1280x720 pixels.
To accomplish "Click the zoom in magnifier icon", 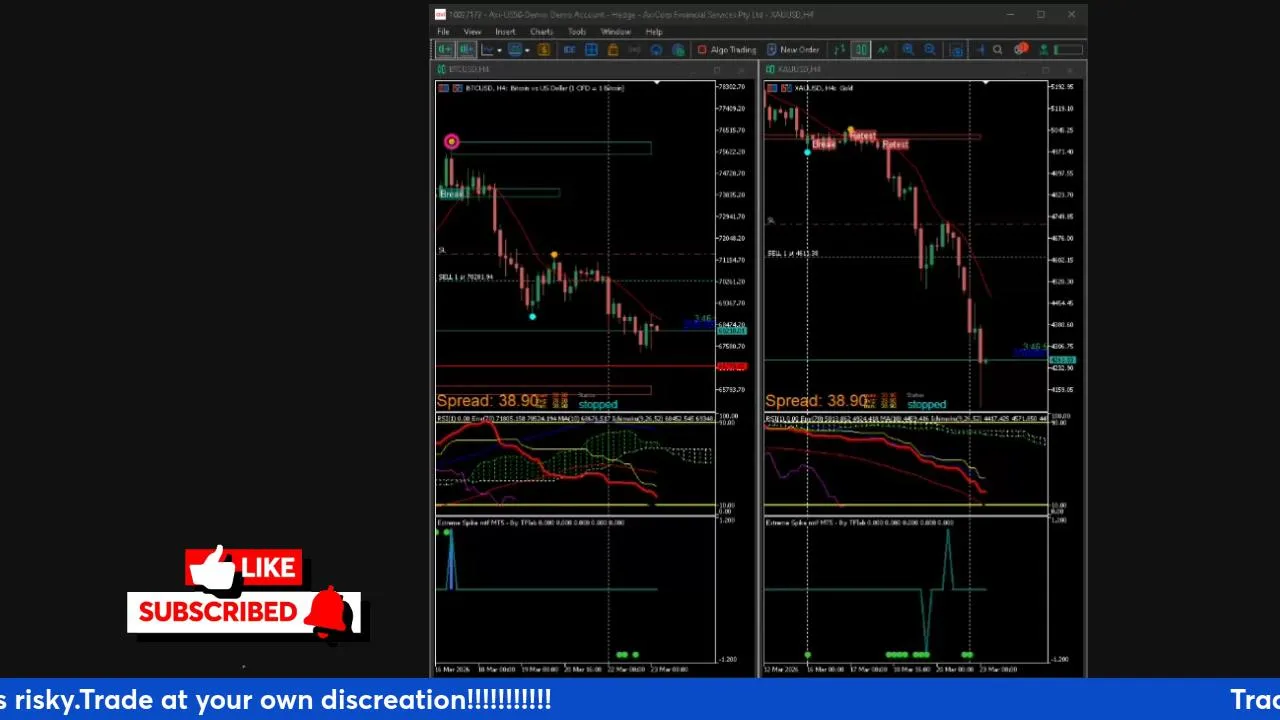I will coord(908,49).
